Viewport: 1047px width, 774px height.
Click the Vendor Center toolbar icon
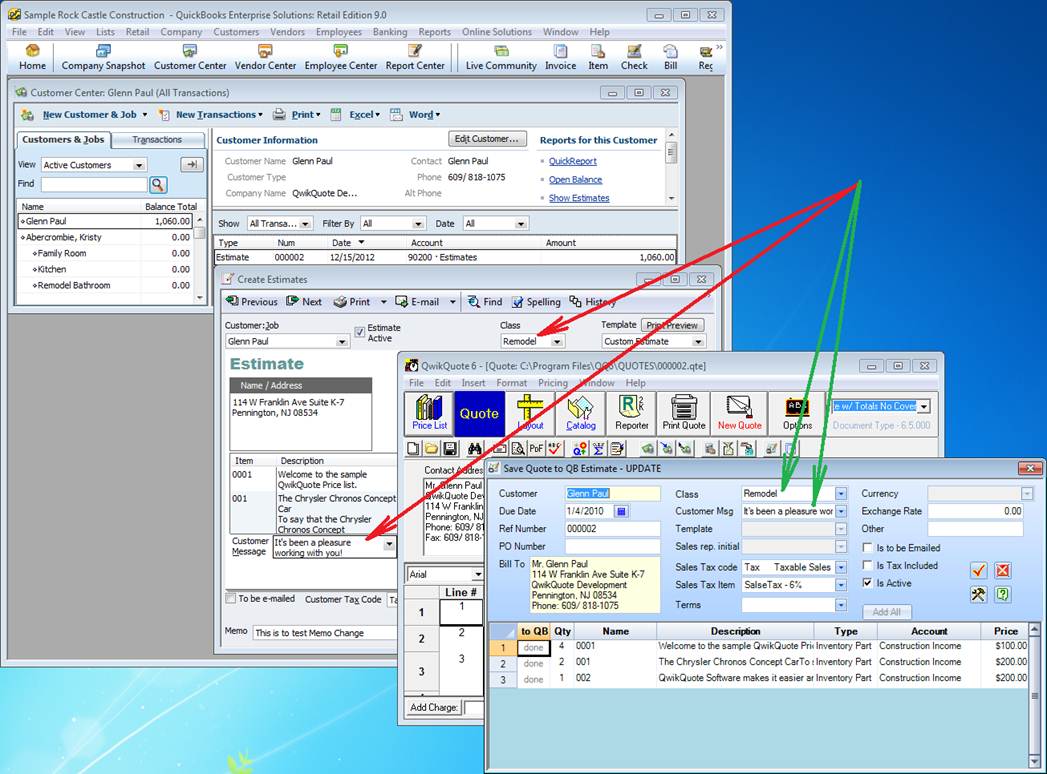coord(265,57)
